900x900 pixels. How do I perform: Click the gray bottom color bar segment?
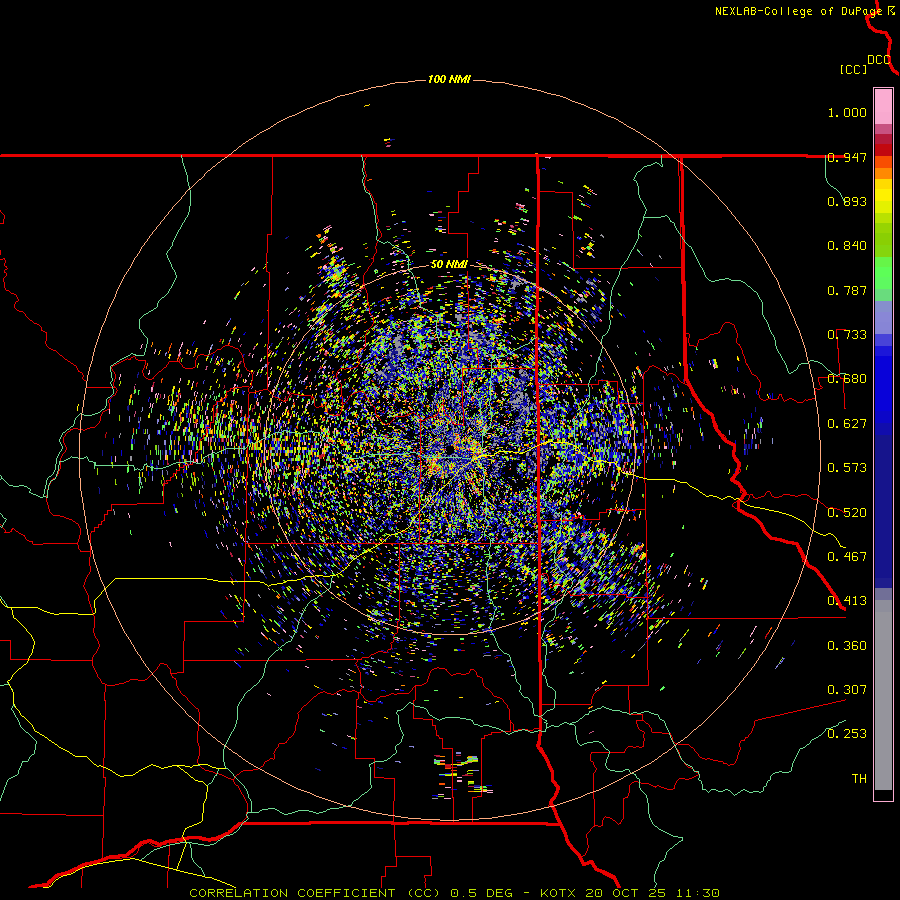coord(883,695)
